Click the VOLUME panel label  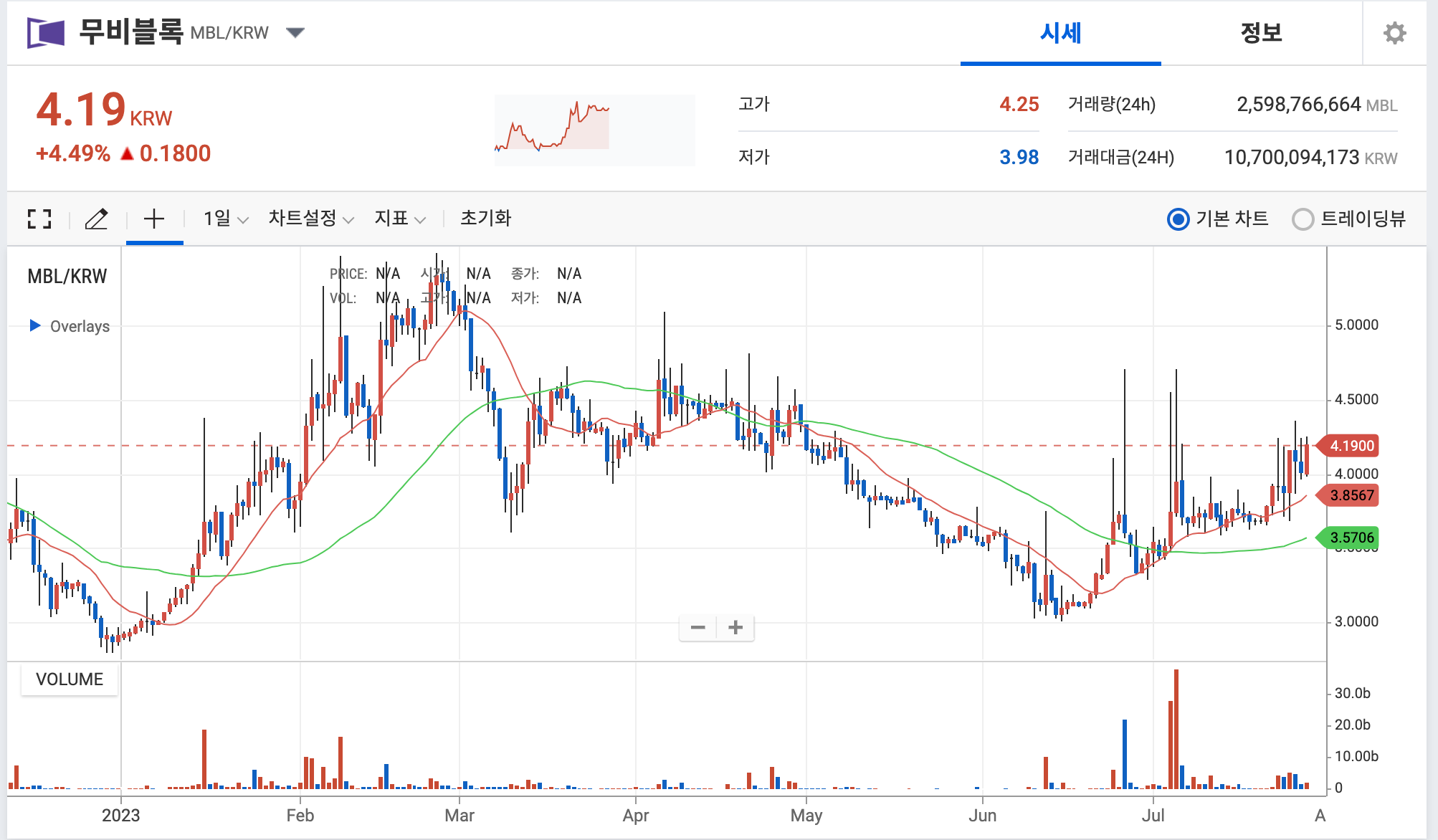click(70, 679)
